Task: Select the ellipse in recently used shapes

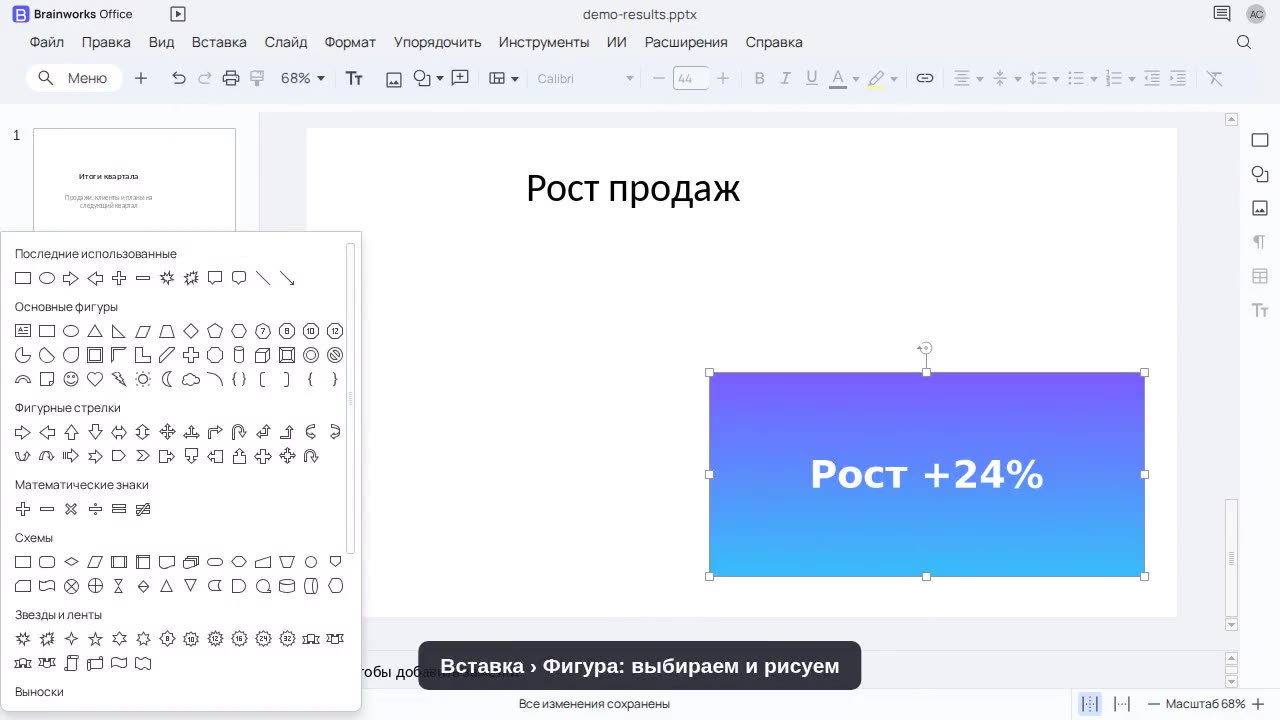Action: pyautogui.click(x=47, y=278)
